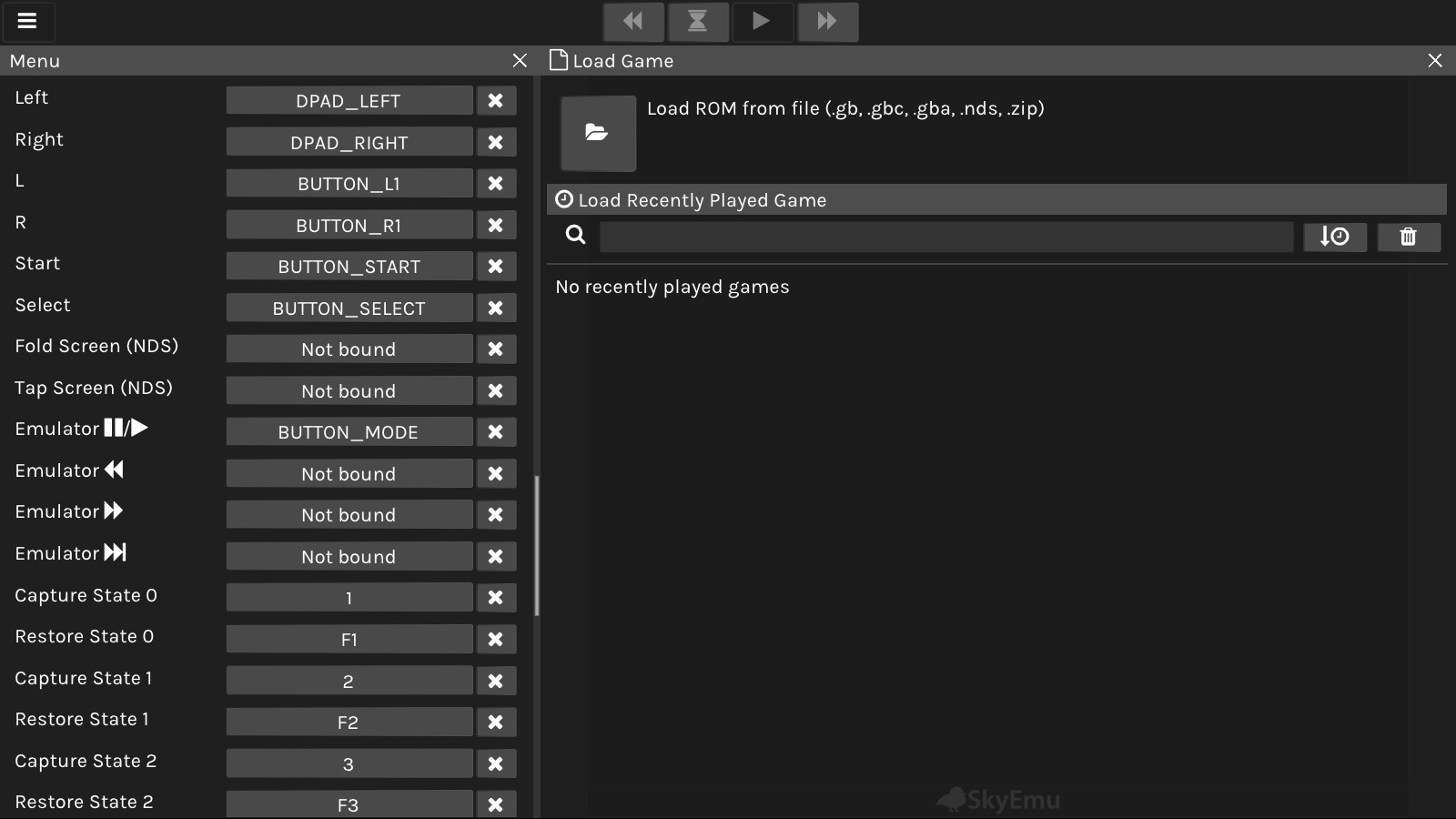
Task: Rebind the BUTTON_L1 binding
Action: coord(349,184)
